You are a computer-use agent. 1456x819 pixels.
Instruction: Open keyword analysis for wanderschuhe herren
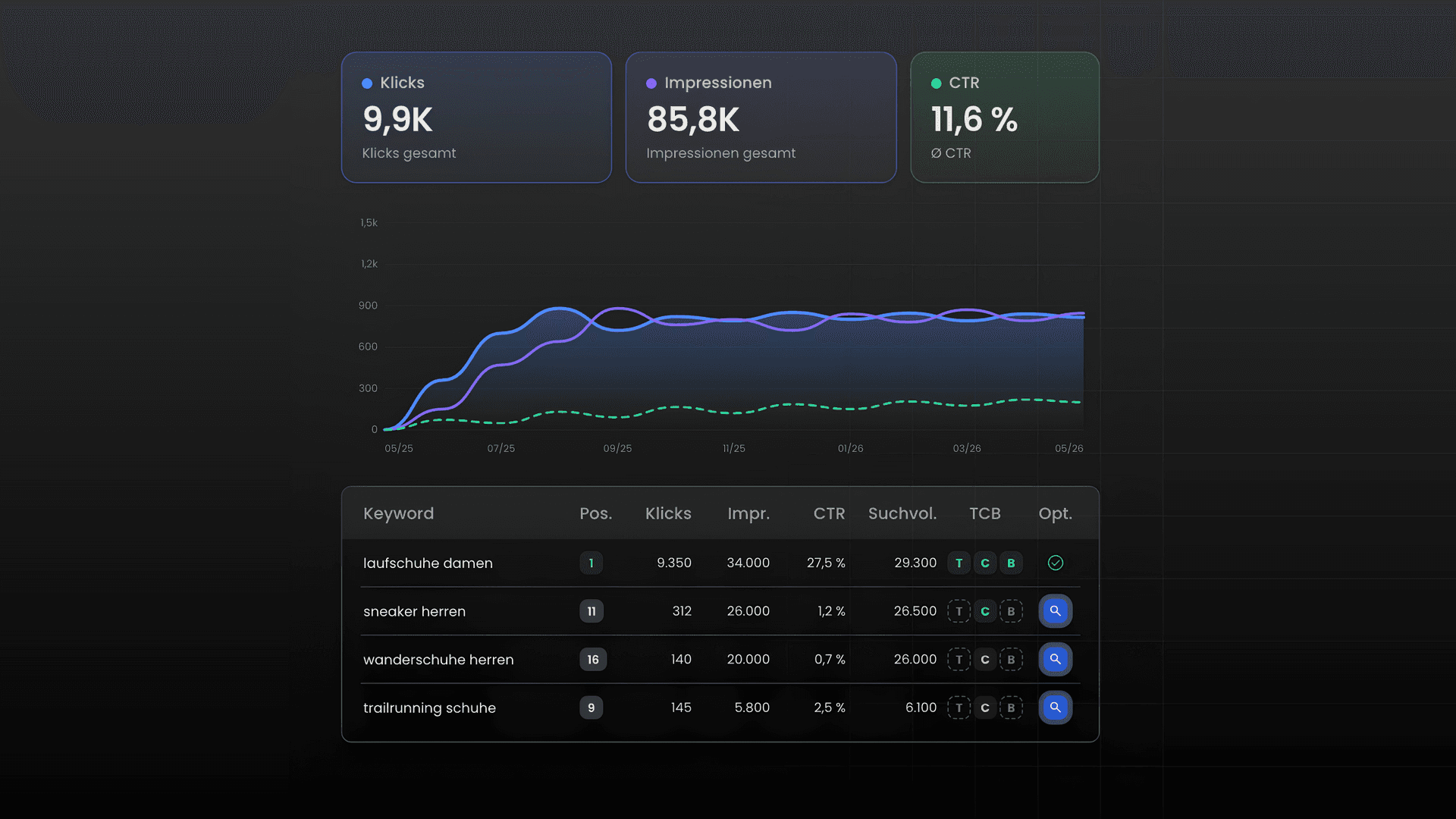click(x=1055, y=660)
